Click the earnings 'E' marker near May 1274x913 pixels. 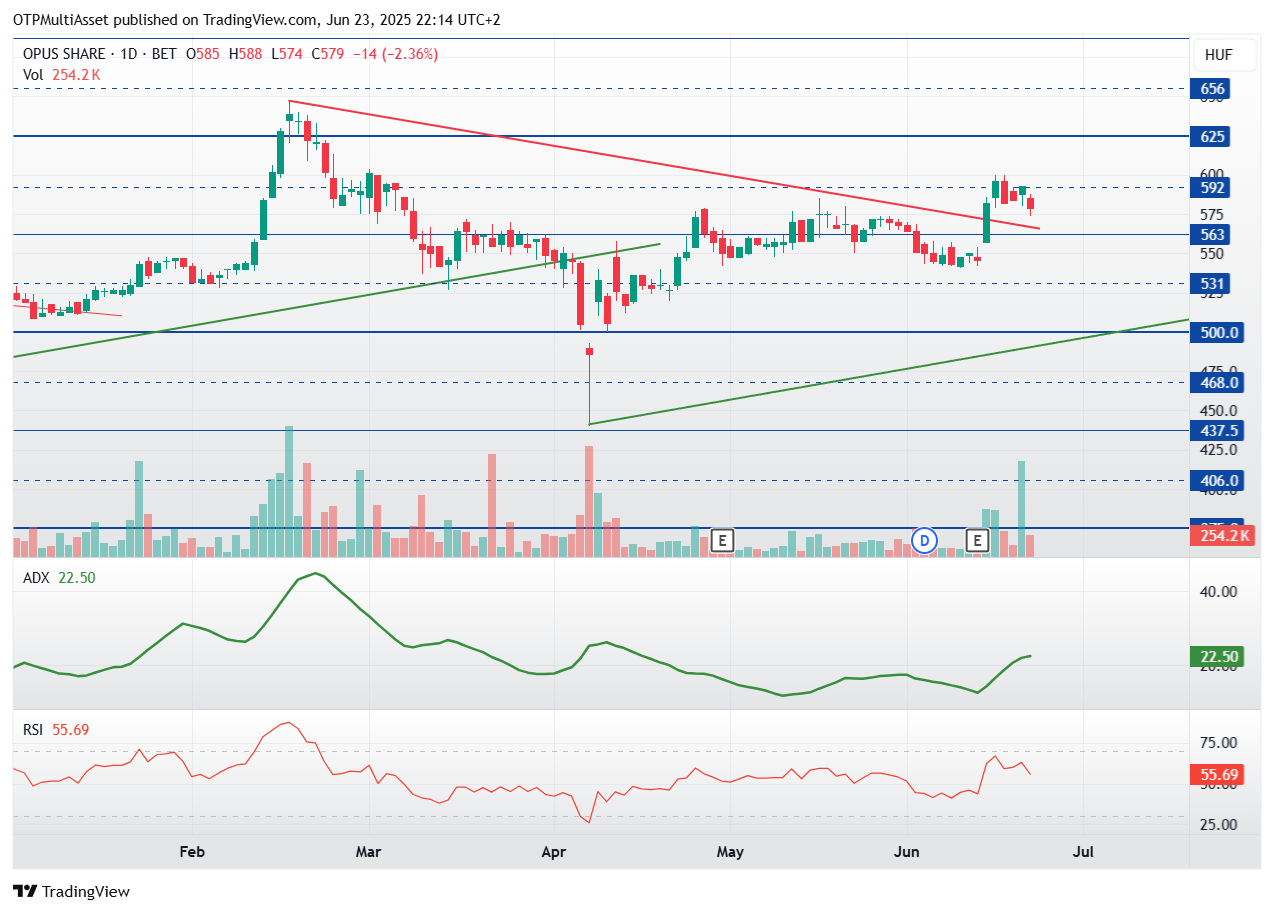(722, 541)
